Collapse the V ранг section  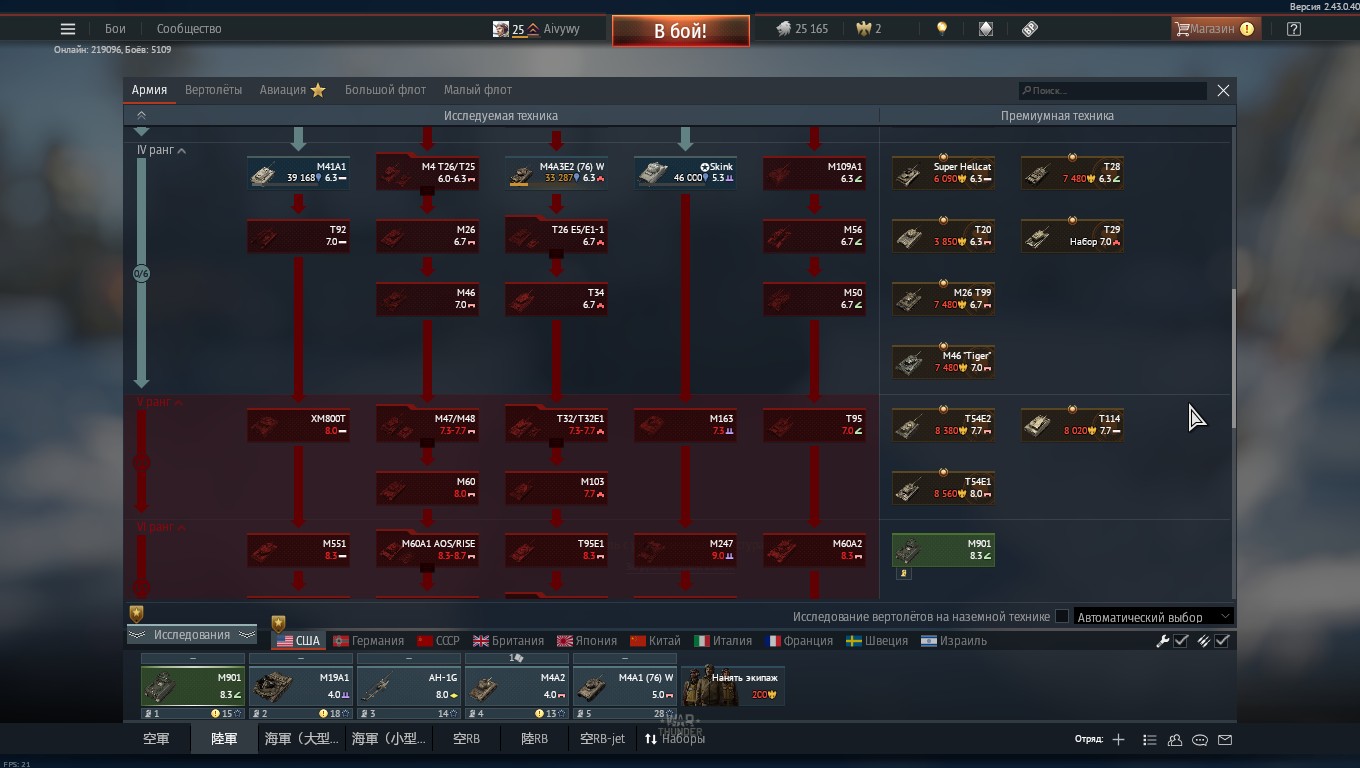click(160, 402)
